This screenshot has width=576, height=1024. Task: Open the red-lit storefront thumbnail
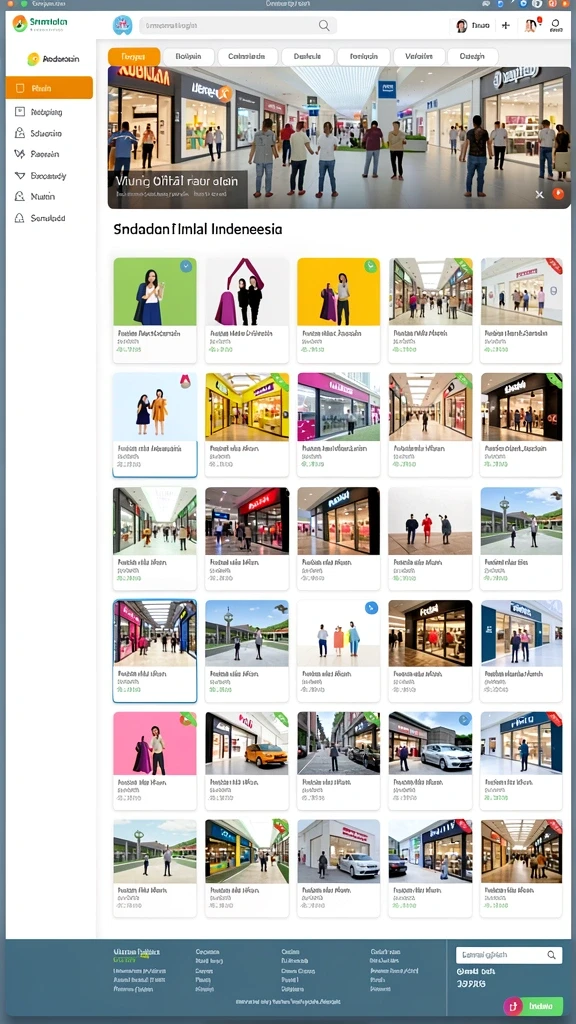[x=247, y=520]
